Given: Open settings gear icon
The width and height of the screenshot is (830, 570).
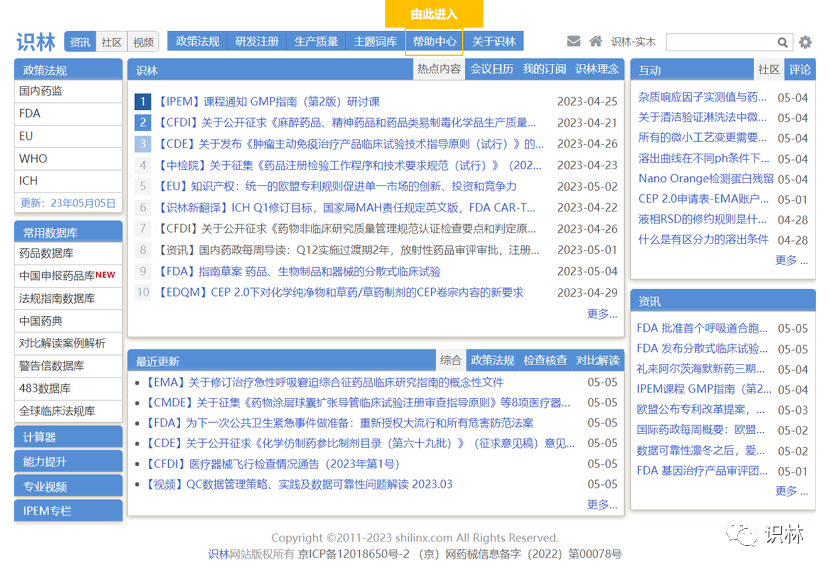Looking at the screenshot, I should pyautogui.click(x=805, y=42).
